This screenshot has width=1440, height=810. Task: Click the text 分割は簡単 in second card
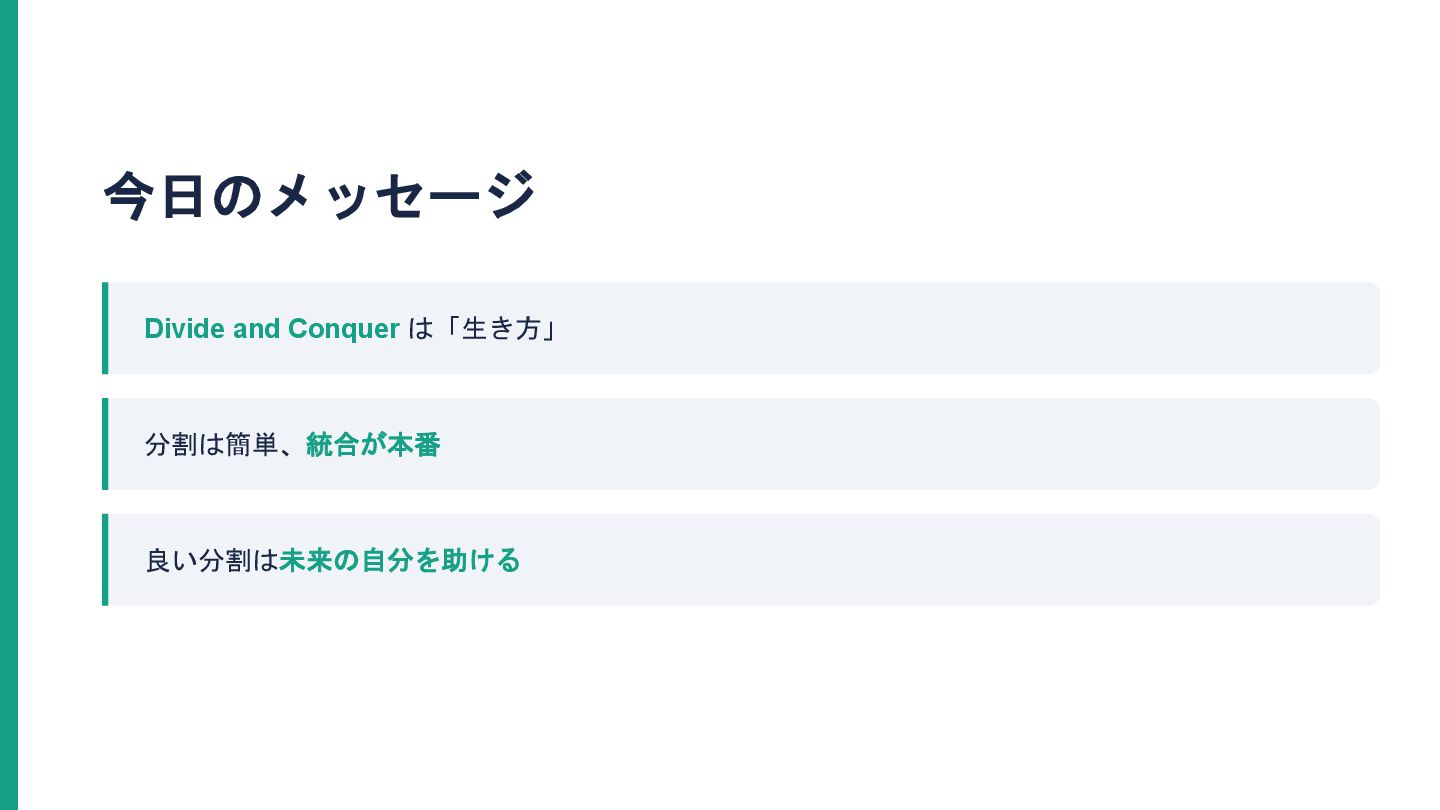[x=209, y=445]
